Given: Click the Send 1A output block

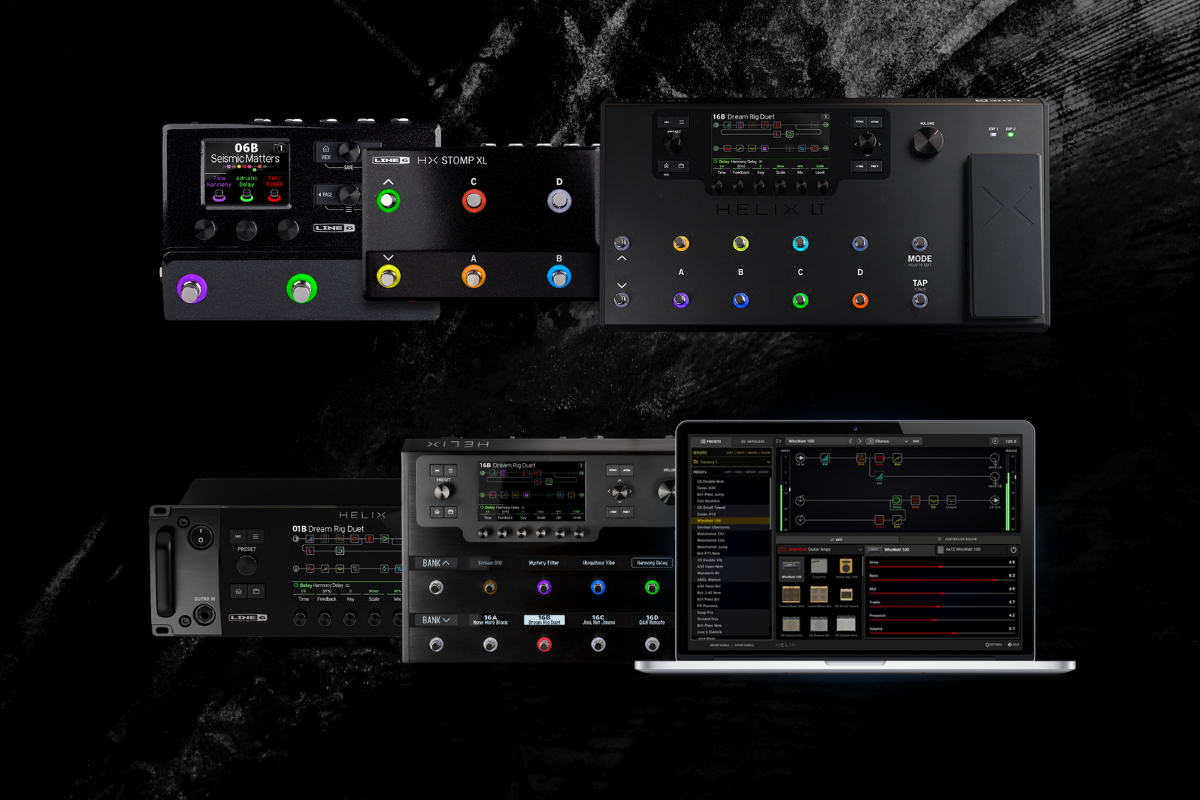Looking at the screenshot, I should click(x=994, y=458).
